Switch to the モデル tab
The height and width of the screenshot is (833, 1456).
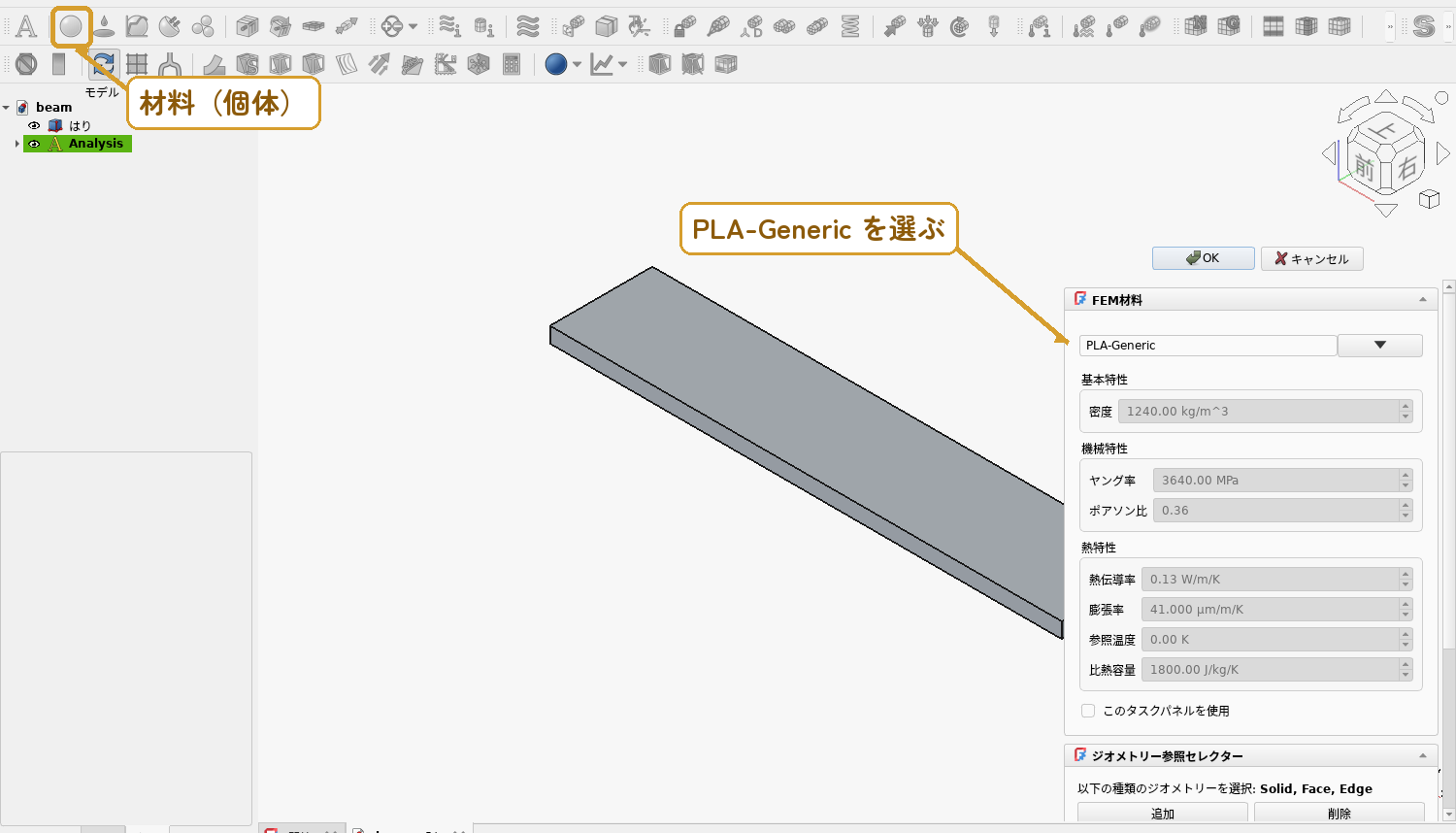[x=102, y=92]
